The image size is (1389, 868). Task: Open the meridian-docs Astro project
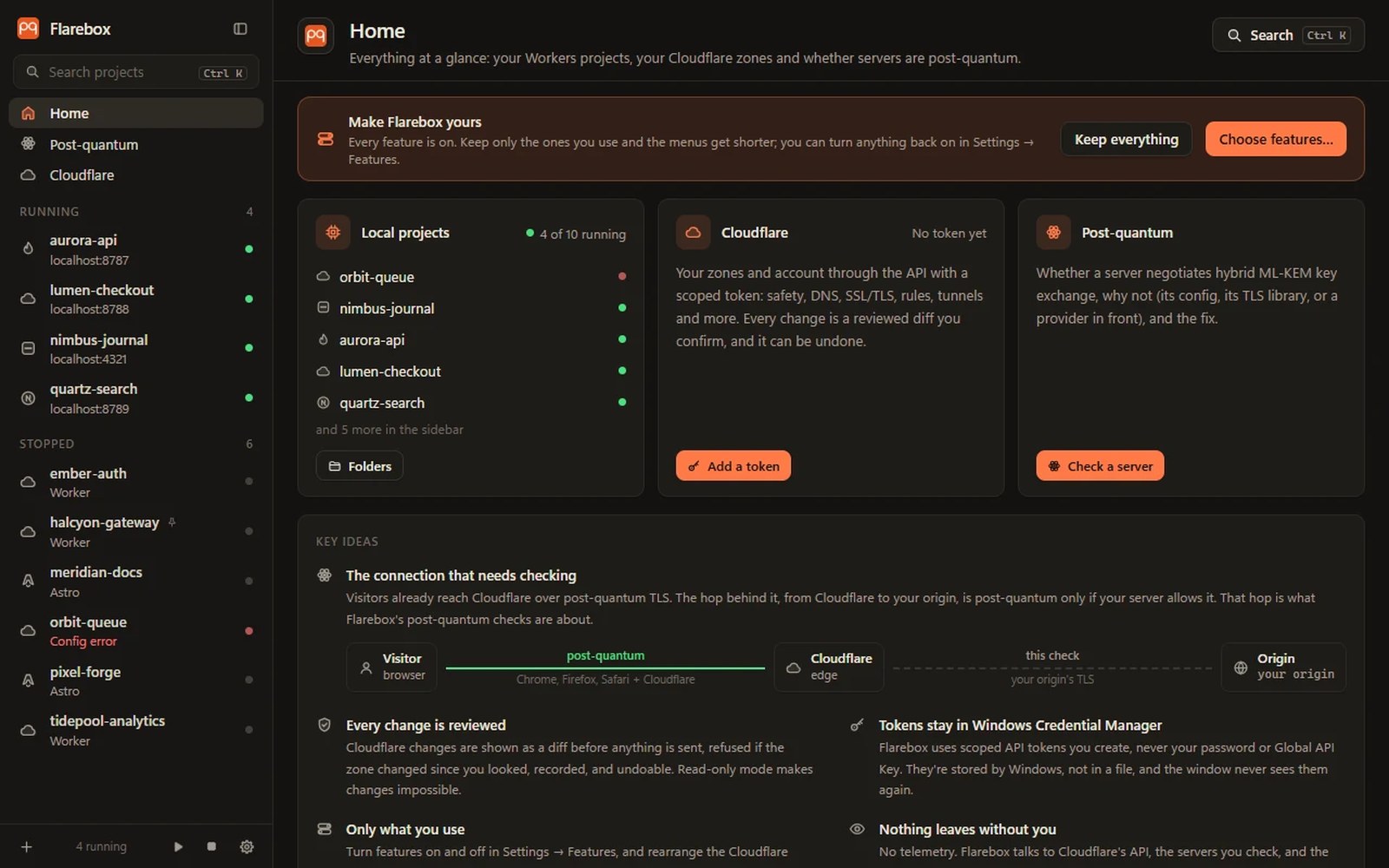point(136,582)
